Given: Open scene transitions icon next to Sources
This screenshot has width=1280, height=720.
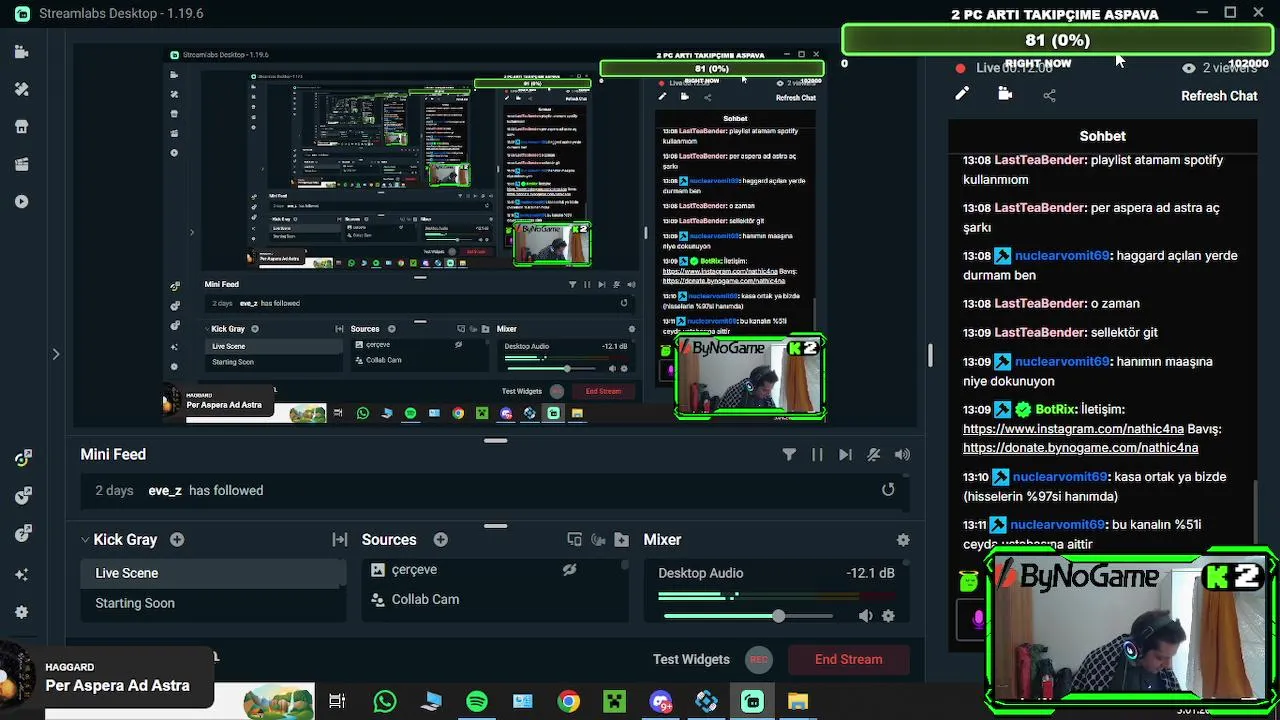Looking at the screenshot, I should (x=340, y=539).
